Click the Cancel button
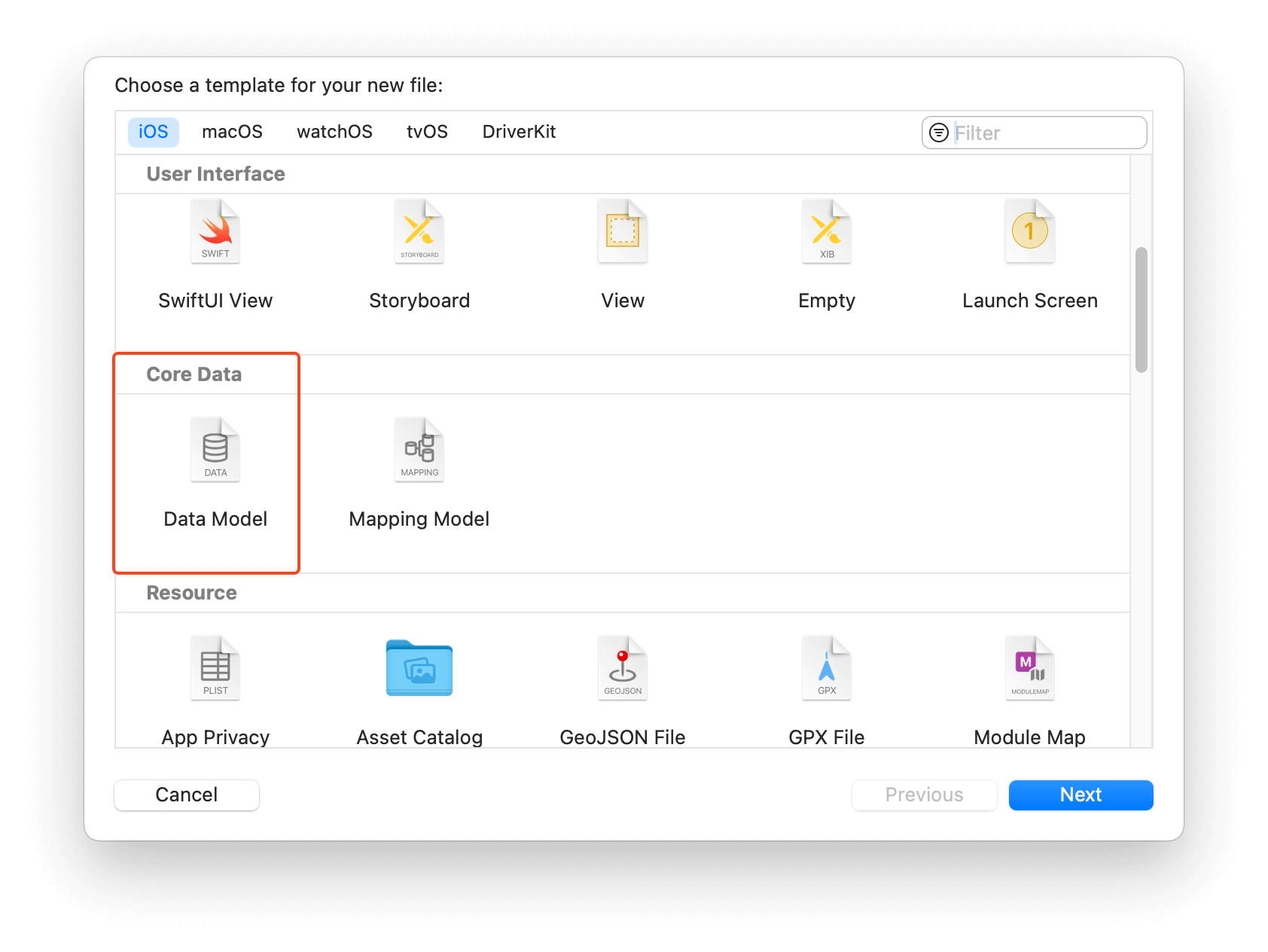The height and width of the screenshot is (952, 1268). [x=187, y=795]
